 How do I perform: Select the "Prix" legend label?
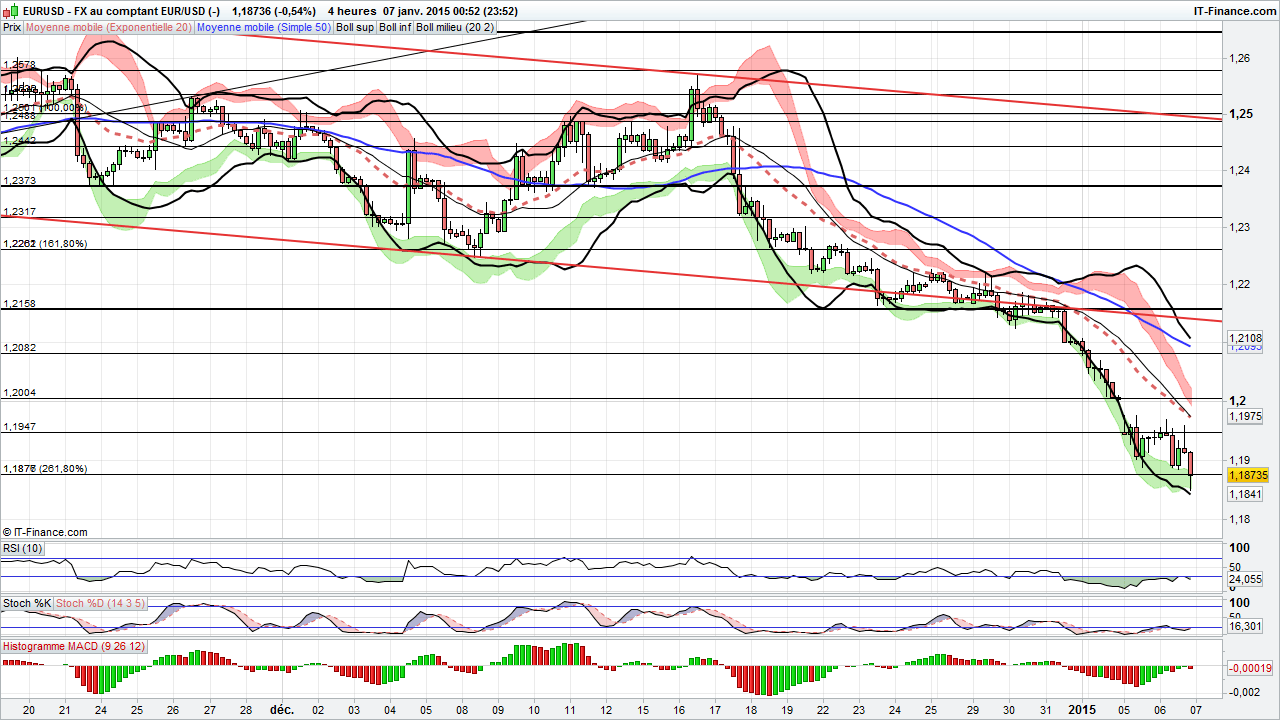(x=11, y=27)
